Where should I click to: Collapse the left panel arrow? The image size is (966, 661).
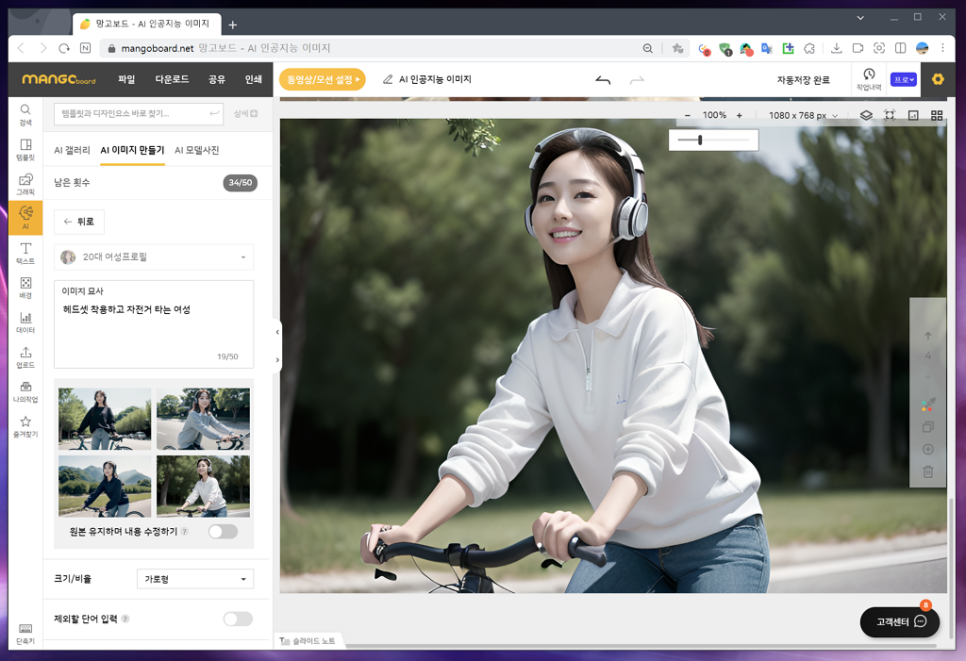277,332
